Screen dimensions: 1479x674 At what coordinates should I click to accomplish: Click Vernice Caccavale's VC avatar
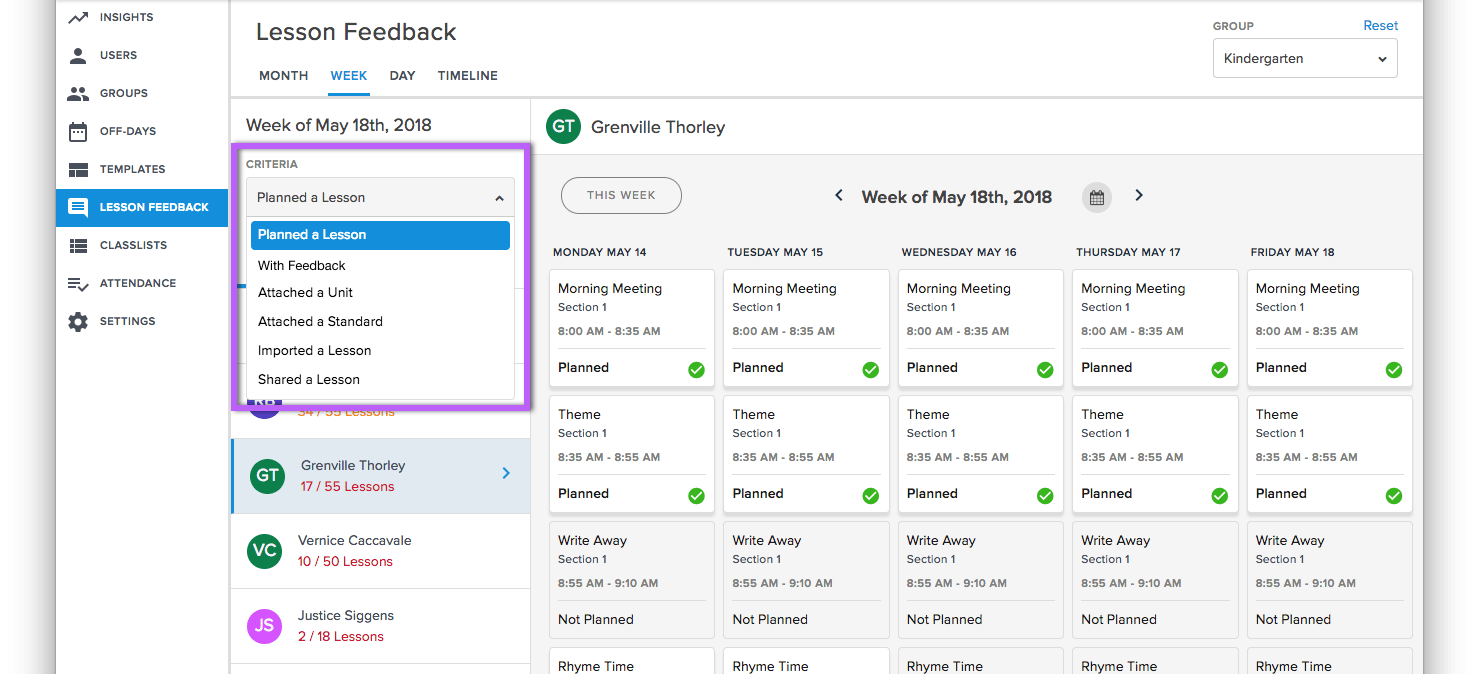[x=265, y=551]
